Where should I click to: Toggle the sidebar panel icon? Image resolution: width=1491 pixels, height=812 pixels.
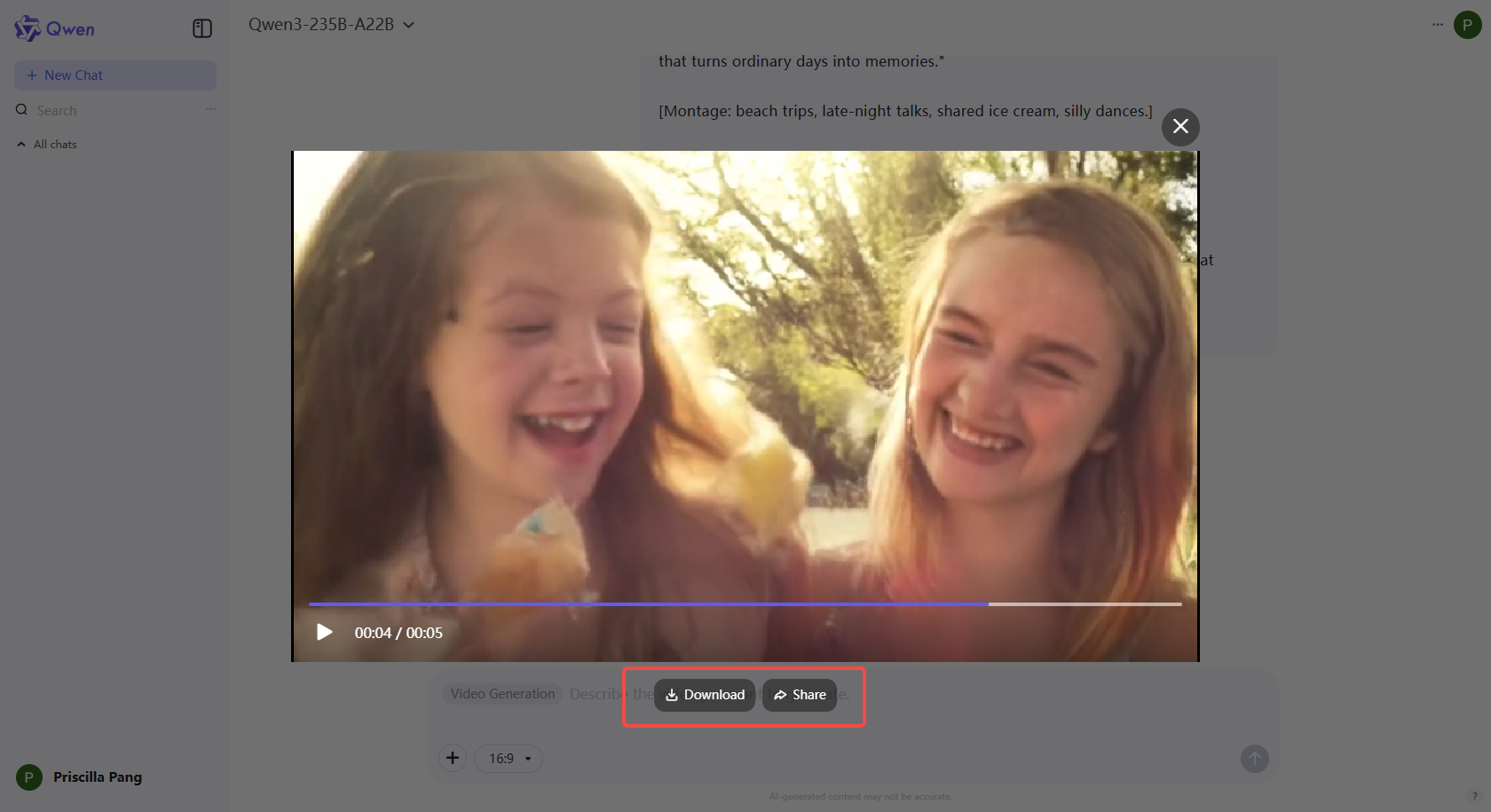click(202, 28)
